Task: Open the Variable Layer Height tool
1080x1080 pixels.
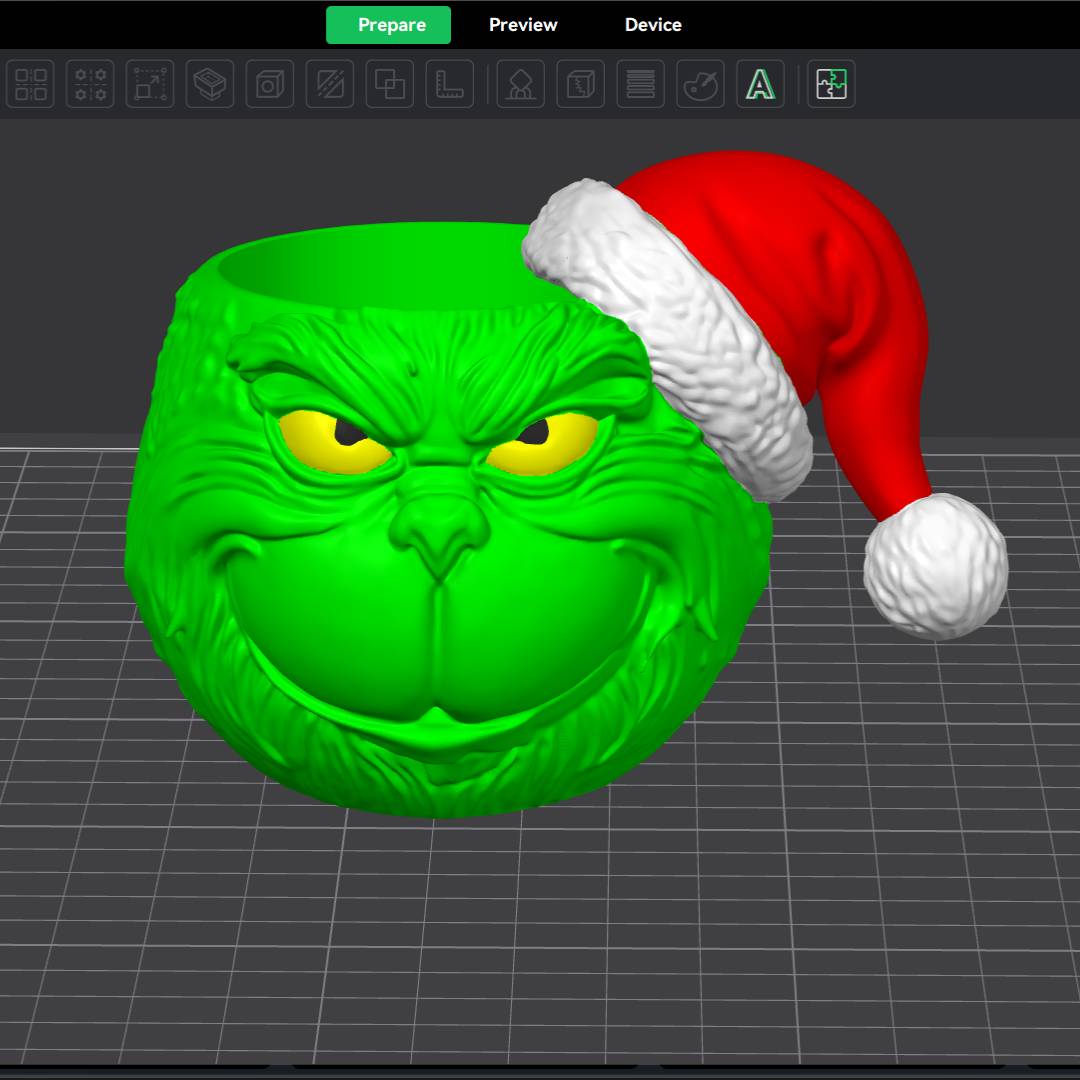Action: (x=640, y=84)
